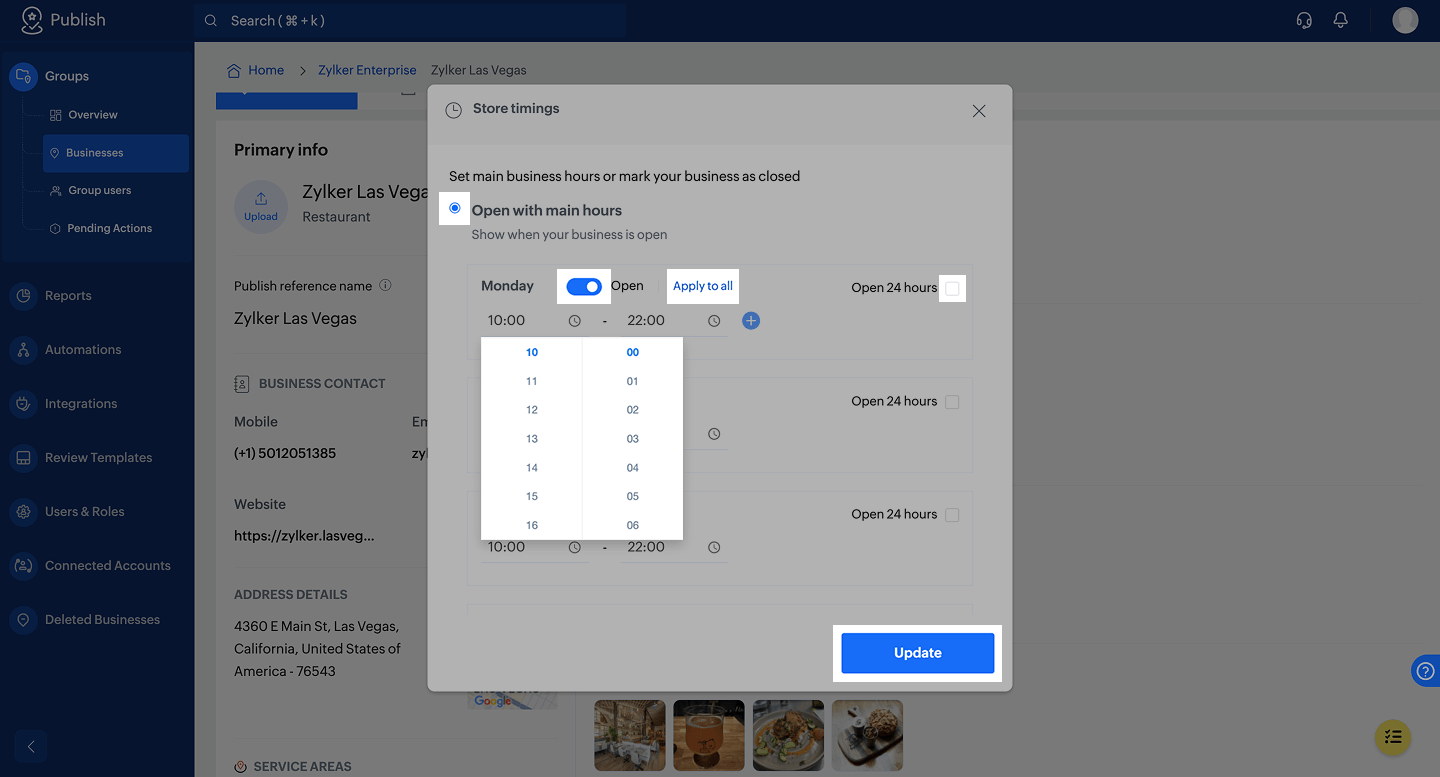Open the blue help question mark icon
This screenshot has width=1440, height=777.
(1426, 671)
